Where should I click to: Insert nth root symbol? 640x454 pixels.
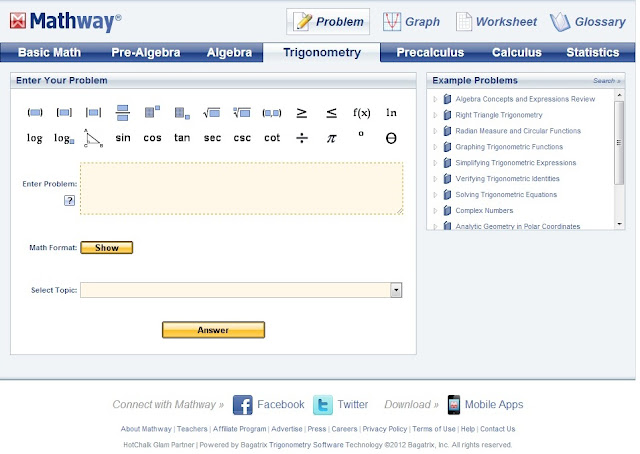coord(242,112)
